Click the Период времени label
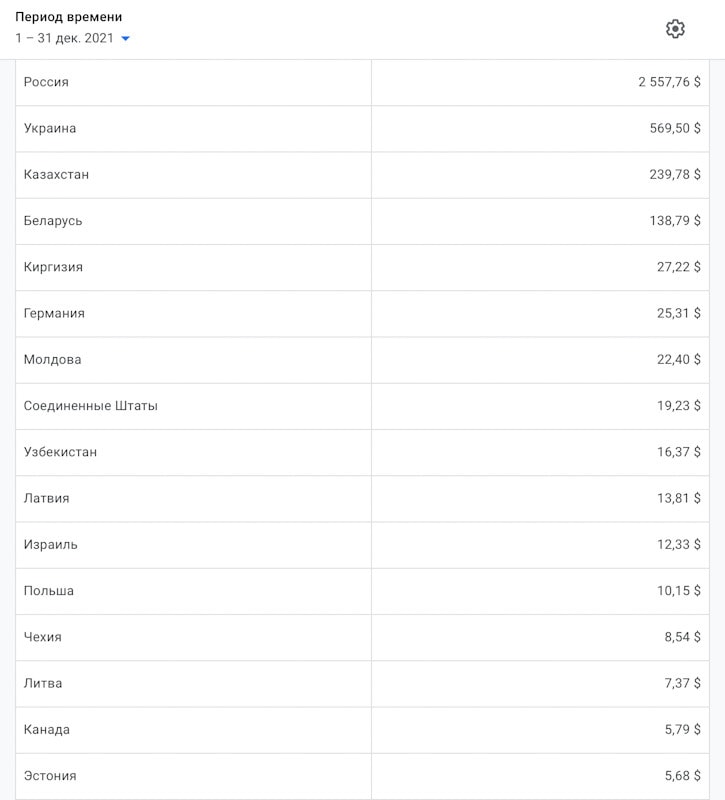This screenshot has height=800, width=725. [69, 17]
